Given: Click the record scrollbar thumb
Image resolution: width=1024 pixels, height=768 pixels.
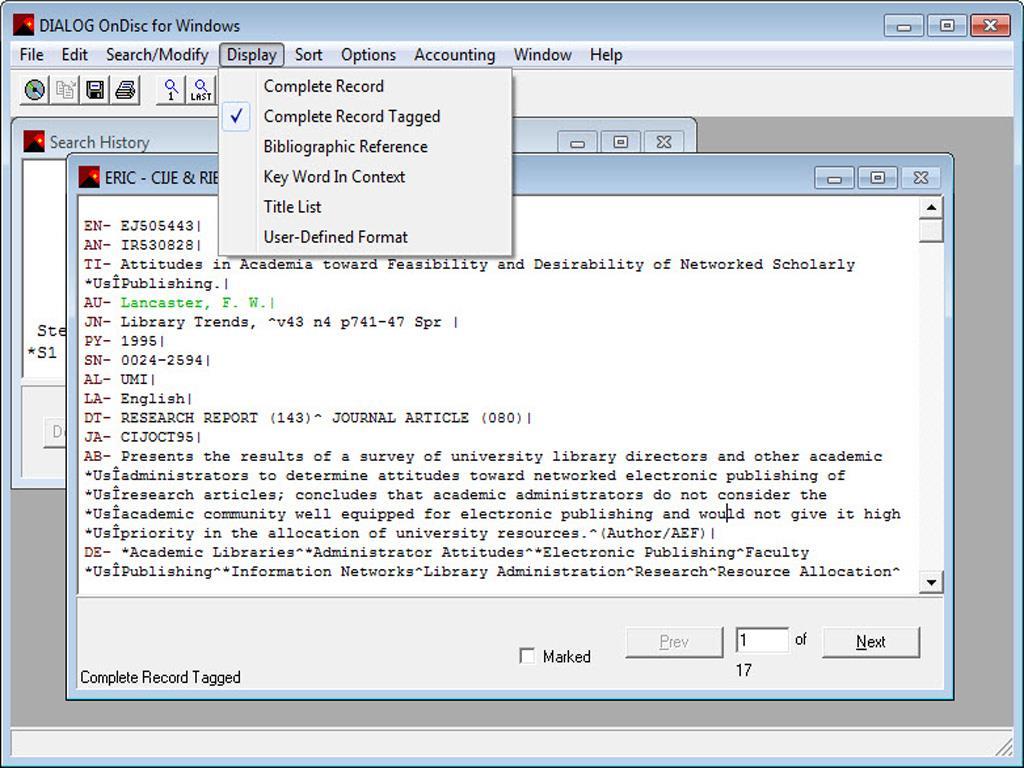Looking at the screenshot, I should pyautogui.click(x=931, y=231).
